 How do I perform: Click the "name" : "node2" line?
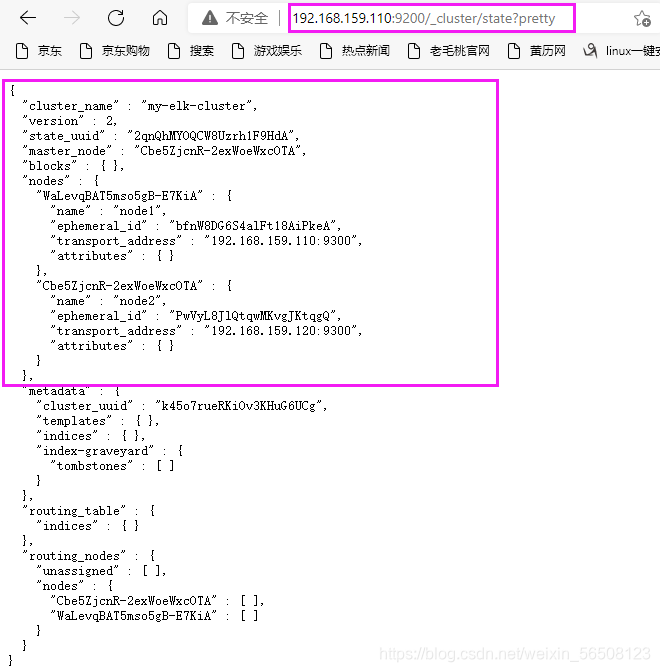point(108,301)
